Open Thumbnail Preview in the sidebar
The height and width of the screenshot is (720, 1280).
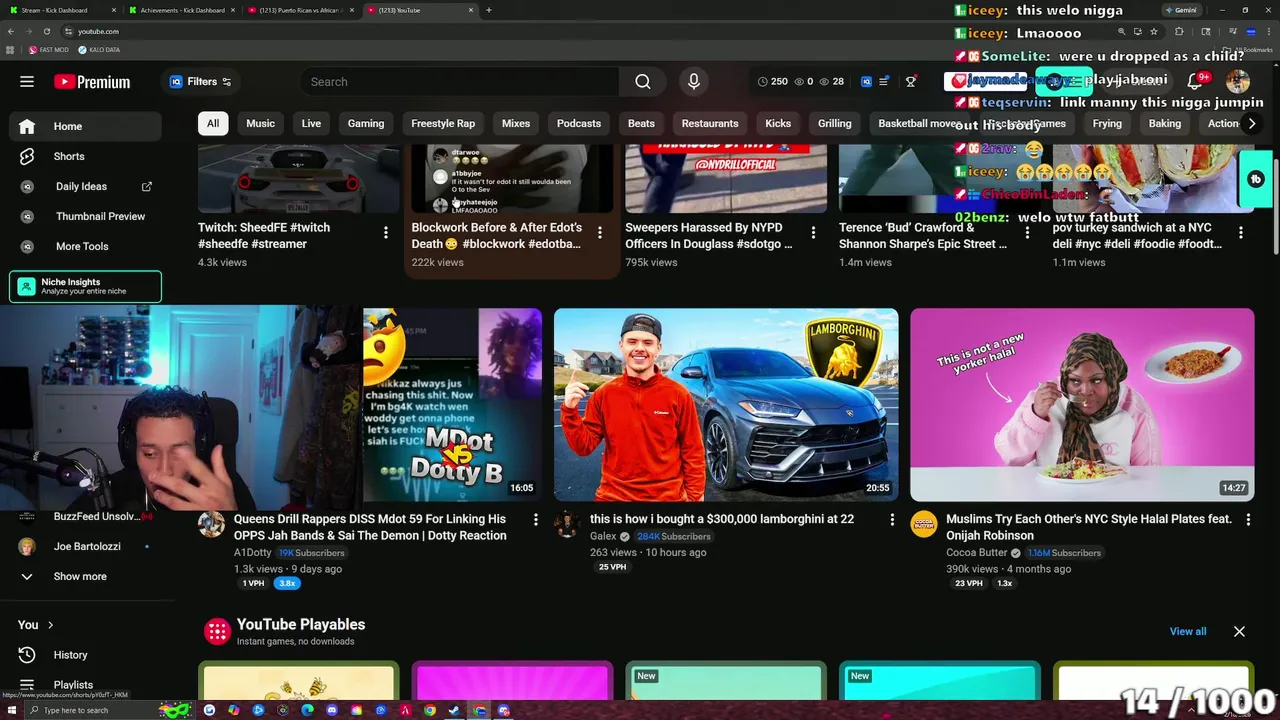85,216
